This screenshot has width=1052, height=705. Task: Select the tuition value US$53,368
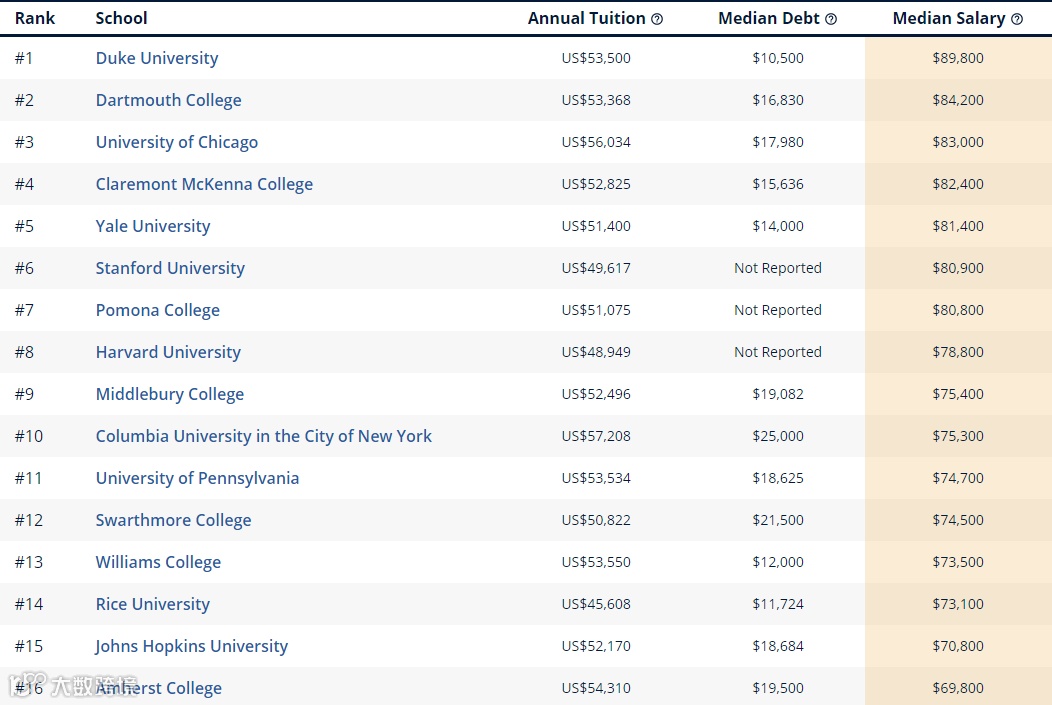pos(596,101)
